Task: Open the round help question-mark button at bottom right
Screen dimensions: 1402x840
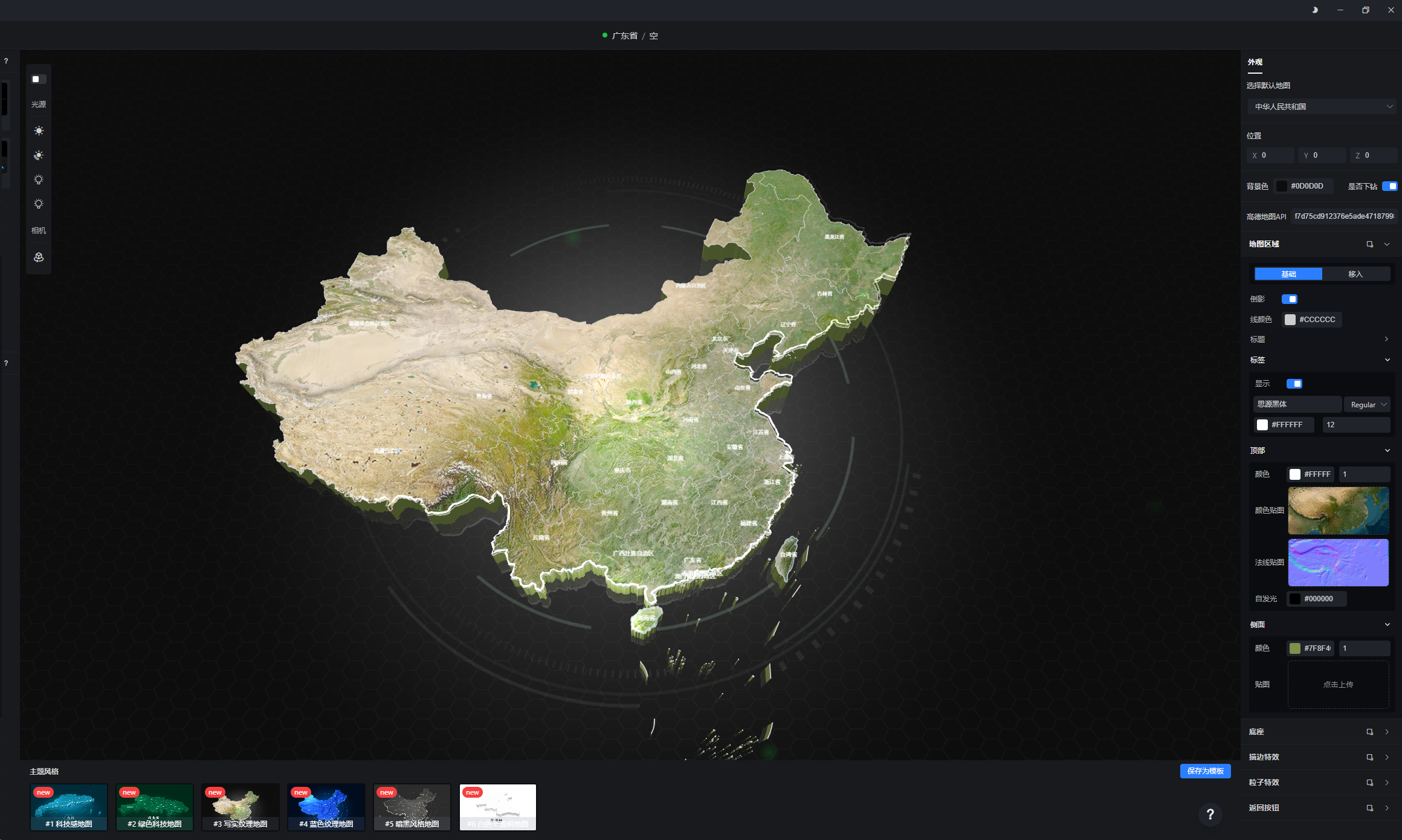Action: coord(1210,814)
